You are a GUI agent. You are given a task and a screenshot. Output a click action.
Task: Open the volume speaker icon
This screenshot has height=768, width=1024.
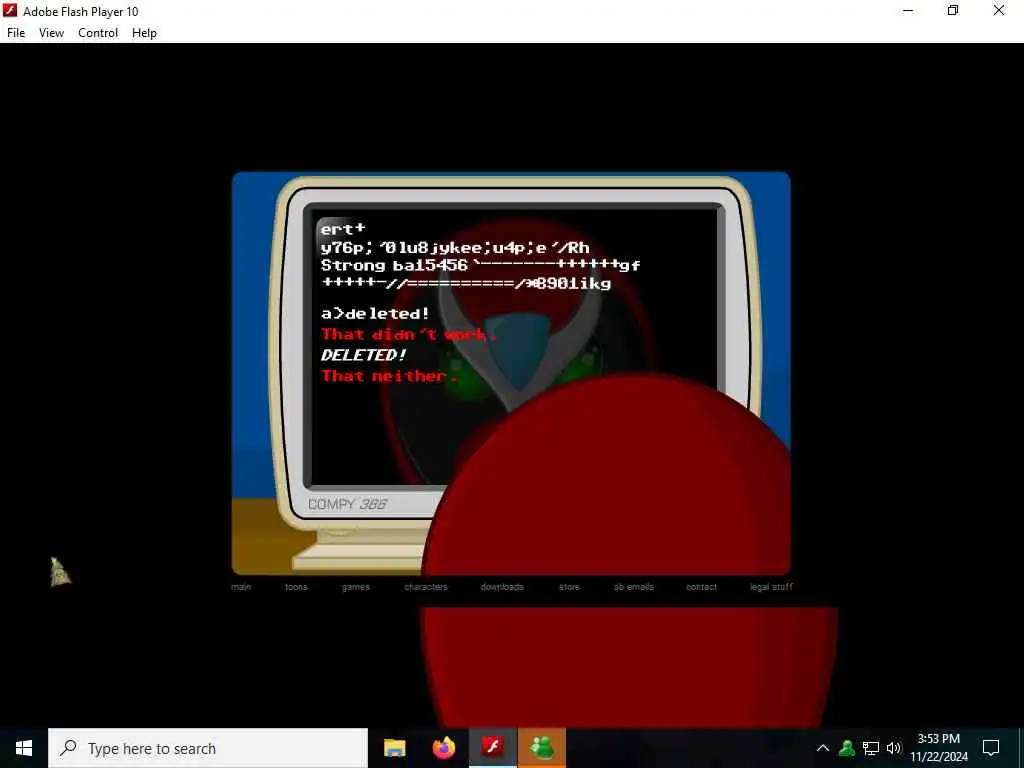tap(894, 748)
